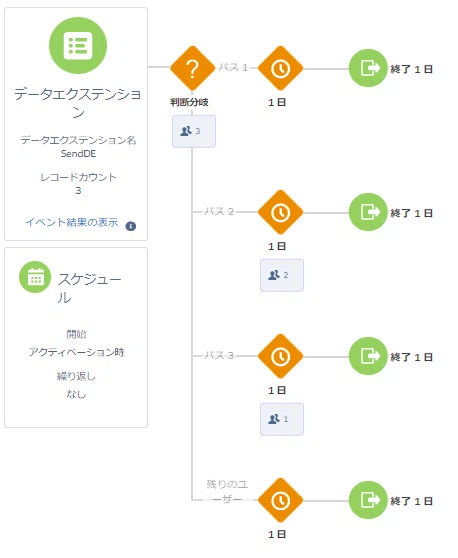Select the wait clock on 残りのユーザー path
The height and width of the screenshot is (558, 458).
(280, 500)
